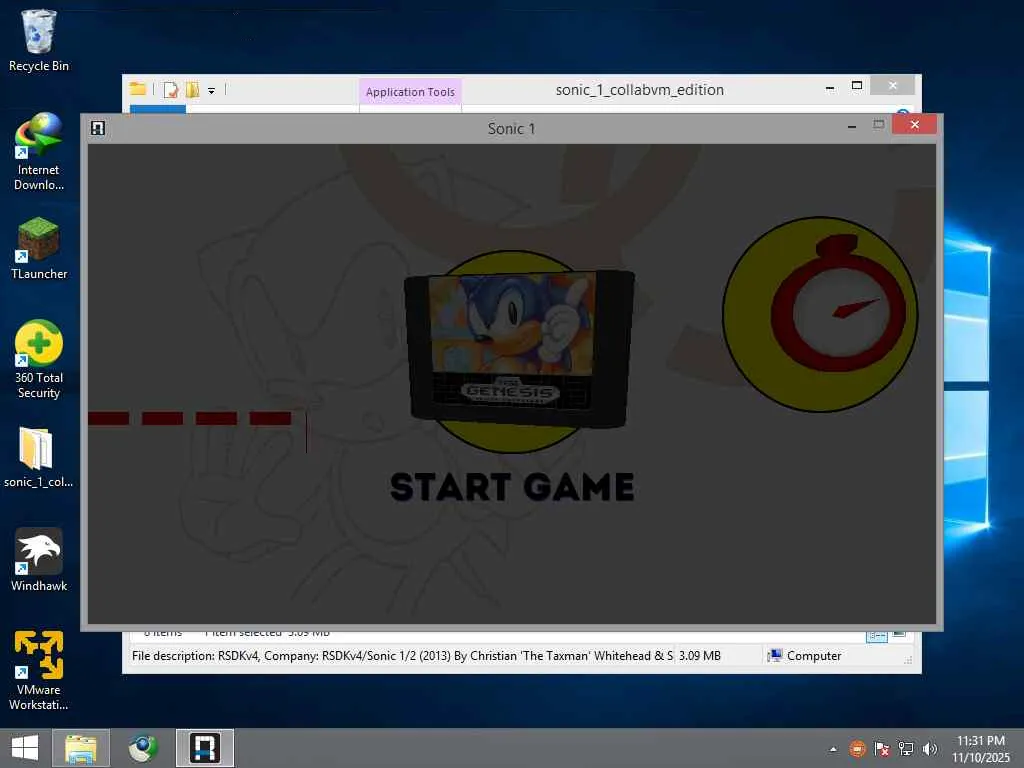Click the 3.09 MB size in status bar
The image size is (1024, 768).
(699, 656)
